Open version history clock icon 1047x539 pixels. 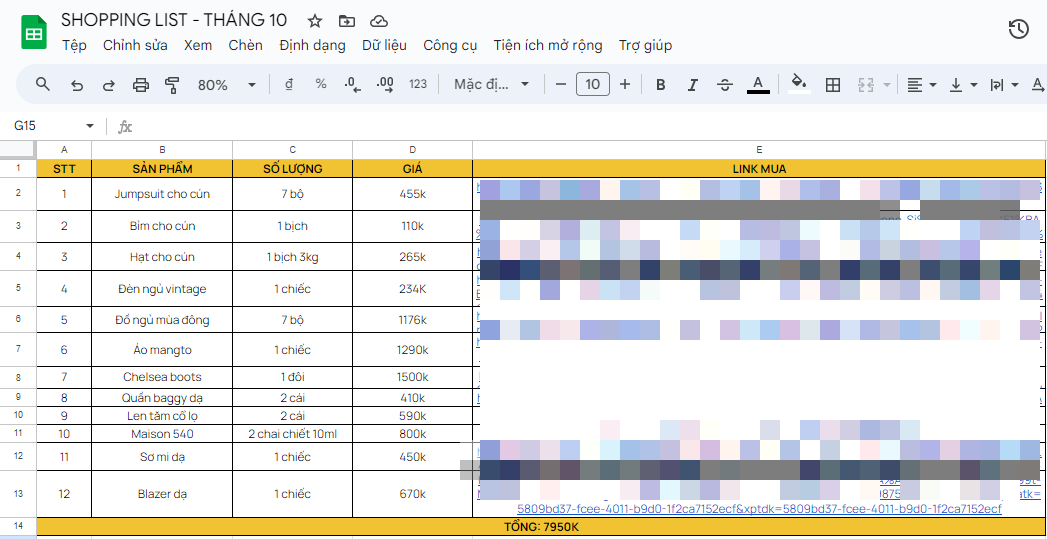pyautogui.click(x=1018, y=29)
